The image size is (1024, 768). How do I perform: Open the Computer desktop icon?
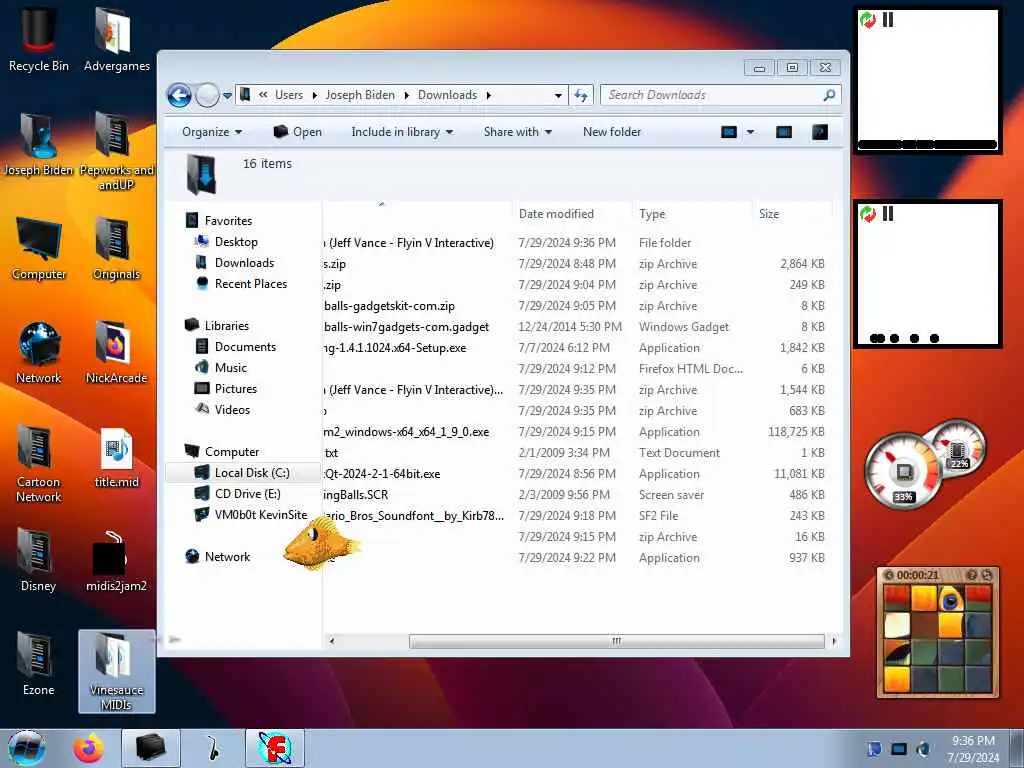pyautogui.click(x=39, y=248)
